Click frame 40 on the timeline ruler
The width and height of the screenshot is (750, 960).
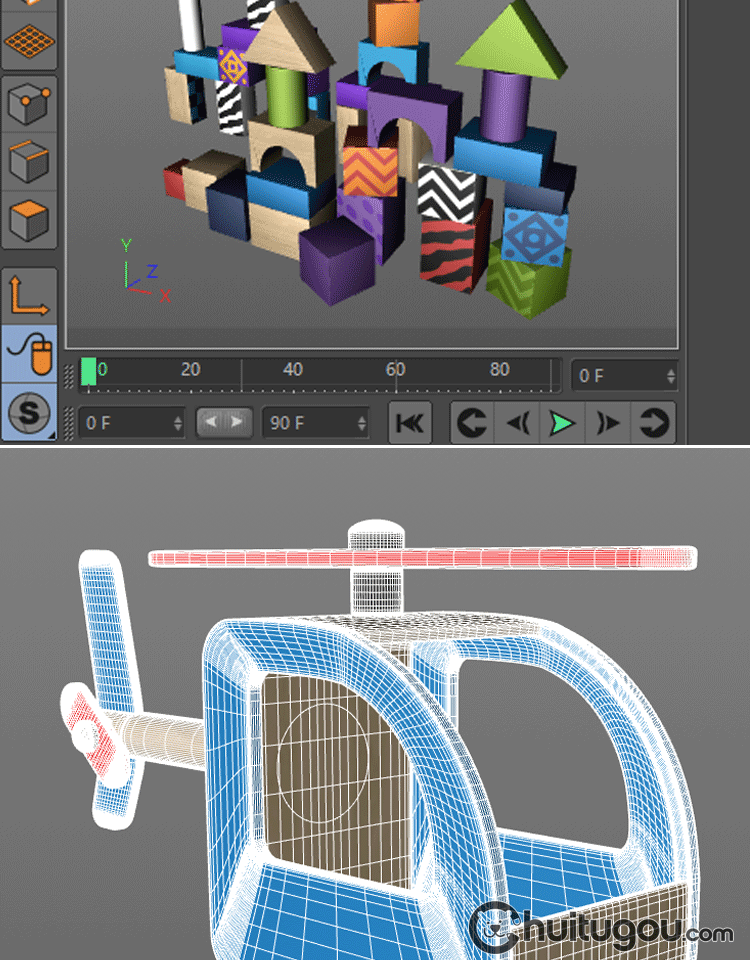point(293,370)
